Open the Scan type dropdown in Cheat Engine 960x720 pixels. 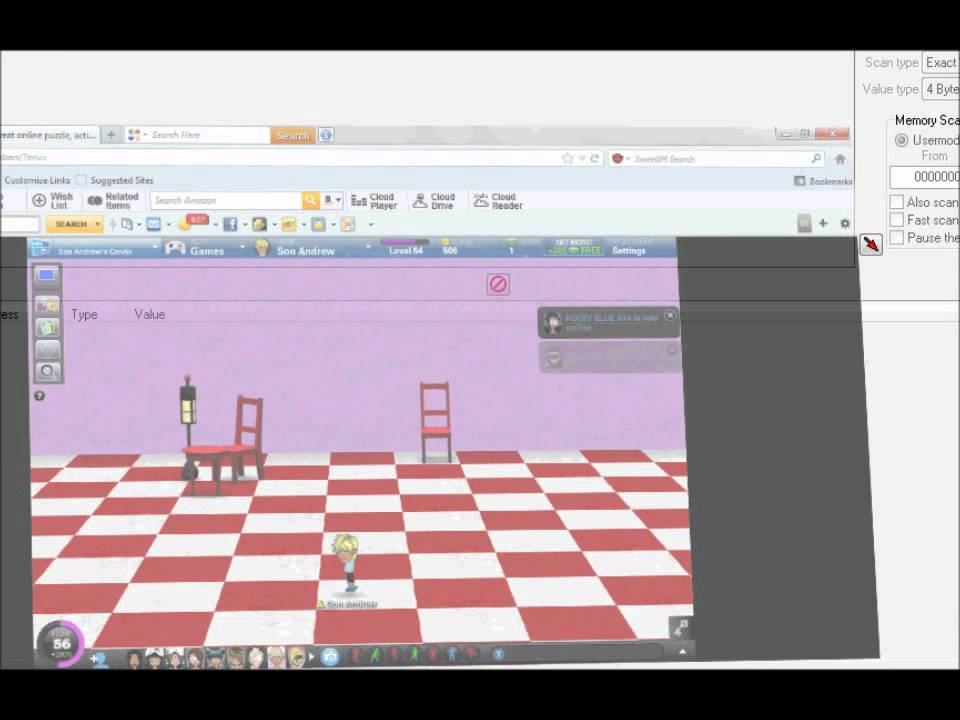[941, 62]
